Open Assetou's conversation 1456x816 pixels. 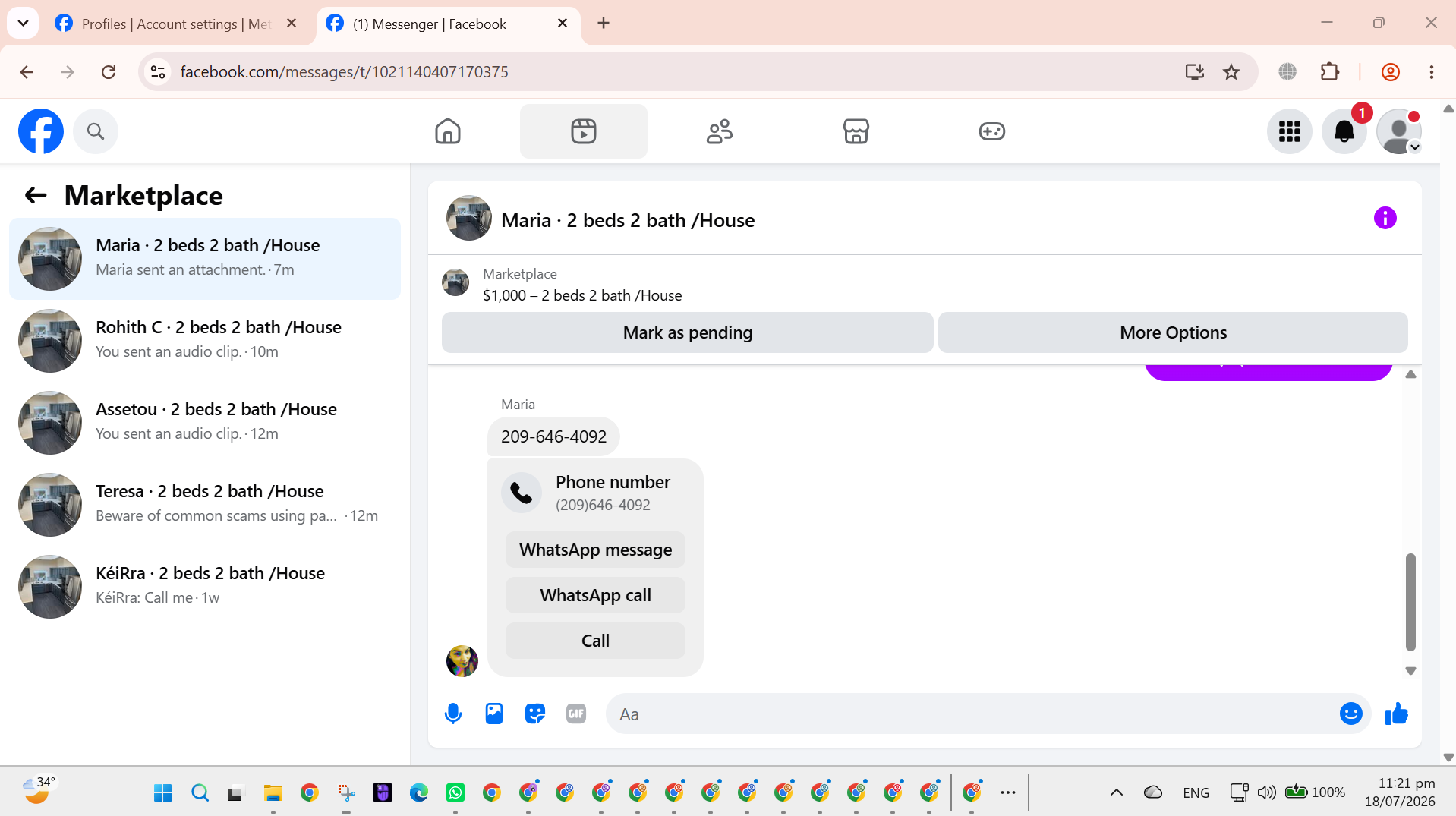(205, 423)
